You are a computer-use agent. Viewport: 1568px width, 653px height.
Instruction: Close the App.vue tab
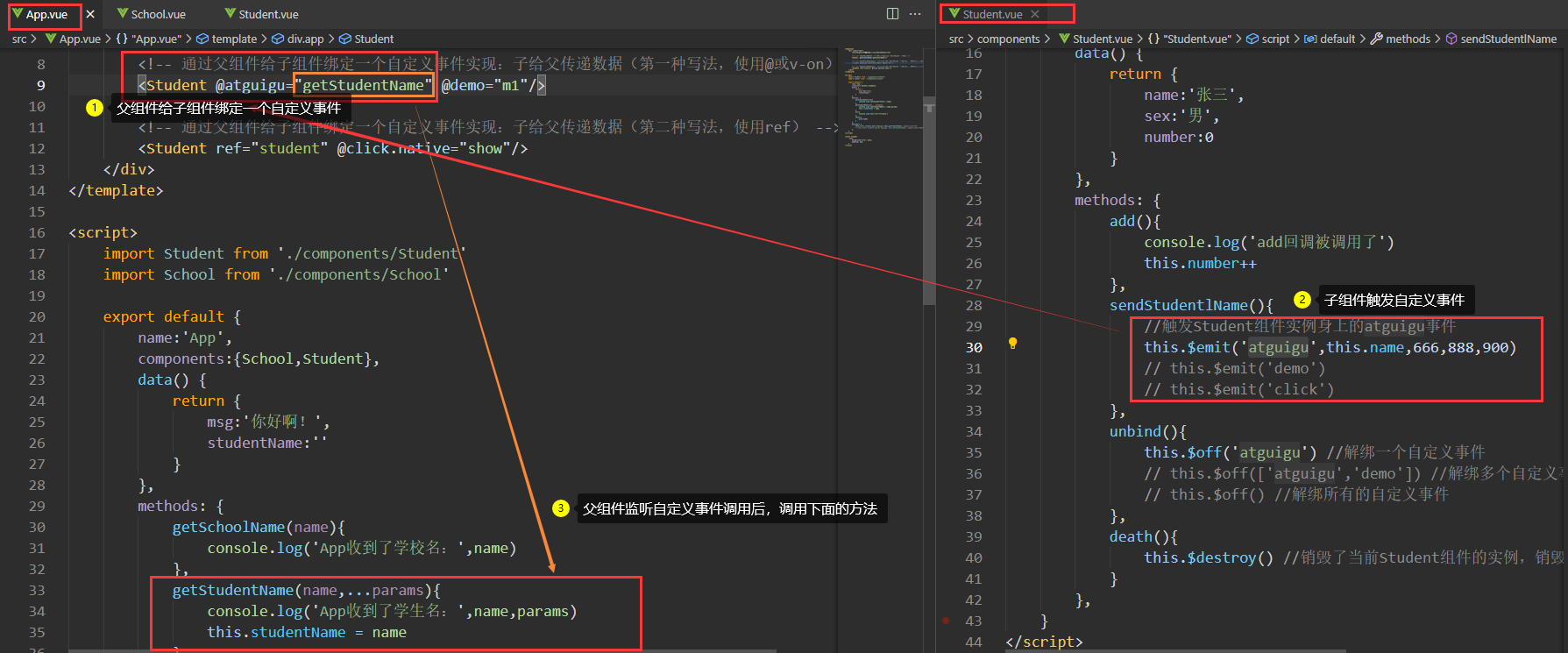[90, 15]
